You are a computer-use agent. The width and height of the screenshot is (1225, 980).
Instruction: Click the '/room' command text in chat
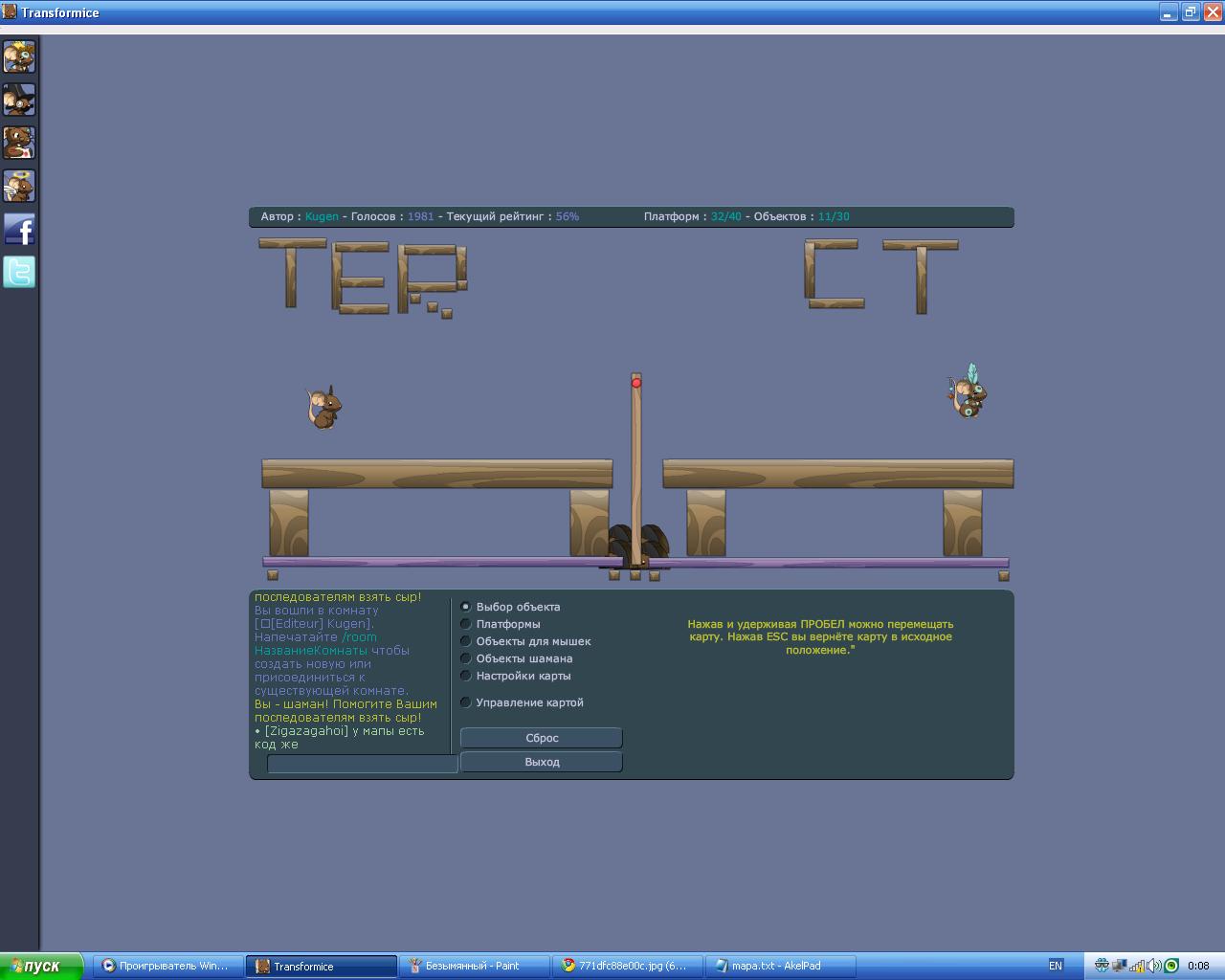click(359, 637)
